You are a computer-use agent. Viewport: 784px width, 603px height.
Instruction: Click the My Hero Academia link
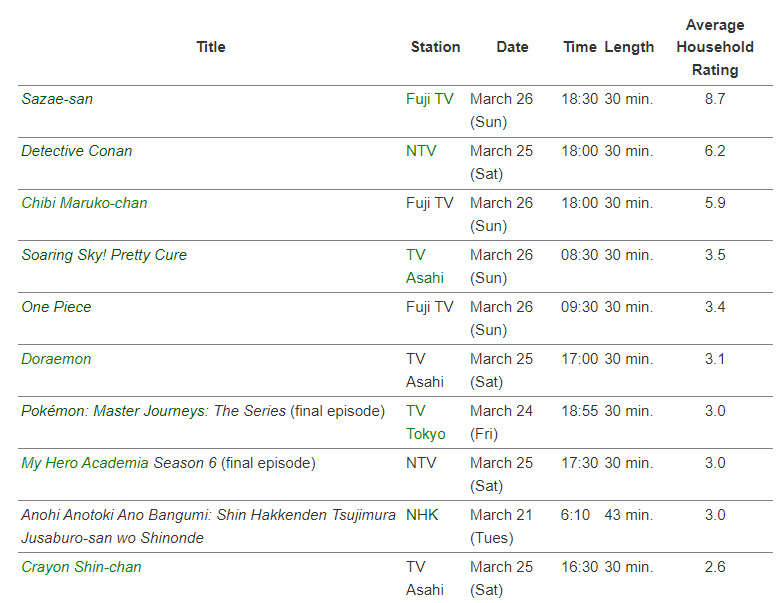coord(85,463)
